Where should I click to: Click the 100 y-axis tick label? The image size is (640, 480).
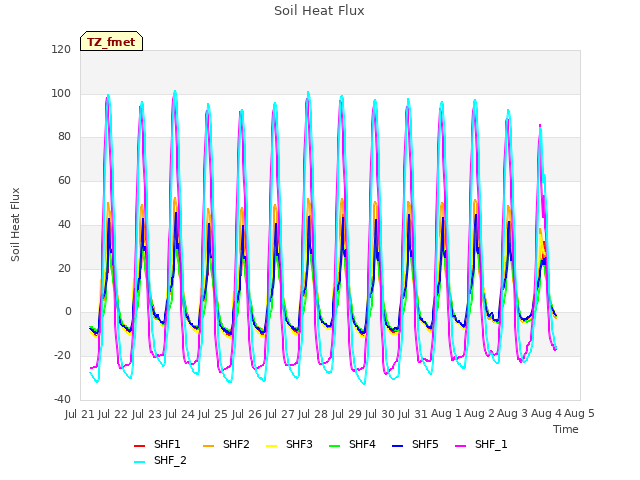point(61,93)
